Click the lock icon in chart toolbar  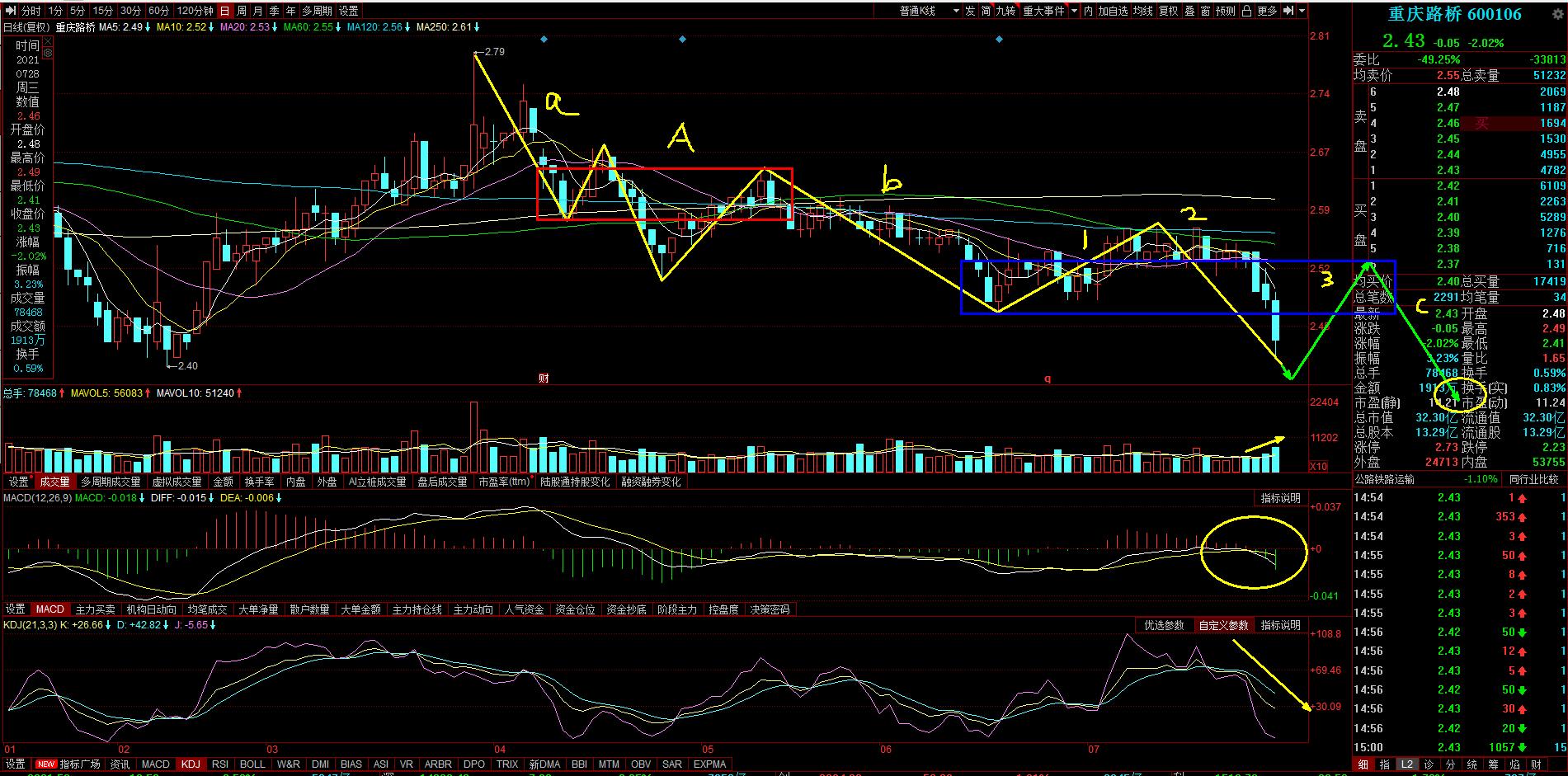pos(1247,11)
